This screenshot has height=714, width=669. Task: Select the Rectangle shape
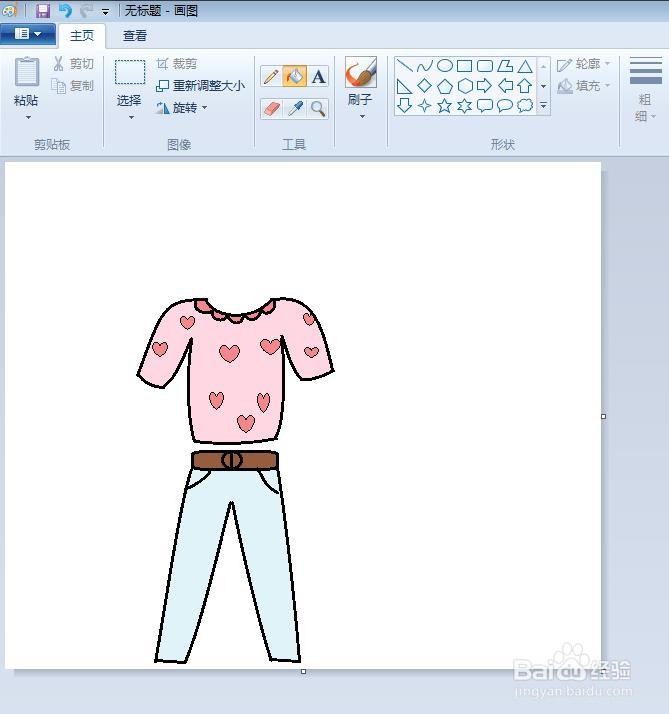[465, 66]
